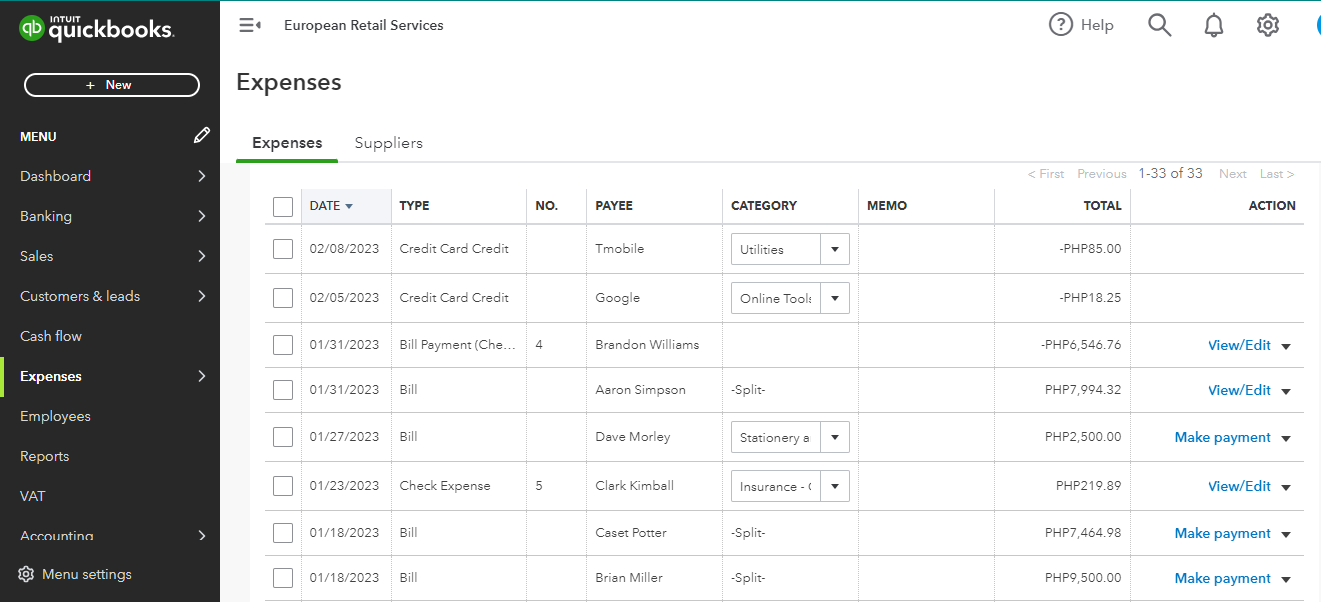
Task: Open View/Edit for Brandon Williams payment
Action: (1239, 345)
